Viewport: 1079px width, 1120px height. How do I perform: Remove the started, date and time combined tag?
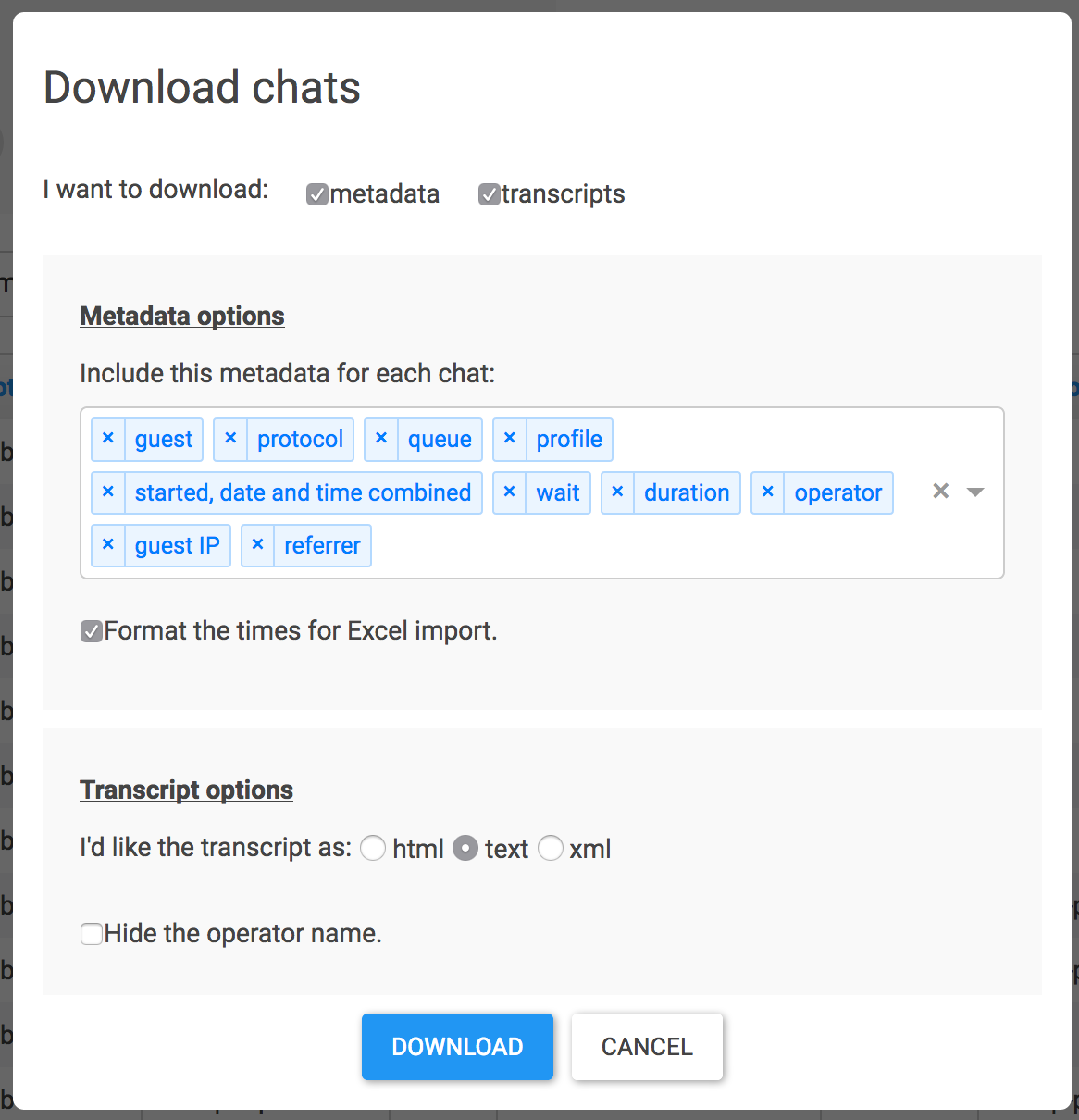pyautogui.click(x=108, y=492)
